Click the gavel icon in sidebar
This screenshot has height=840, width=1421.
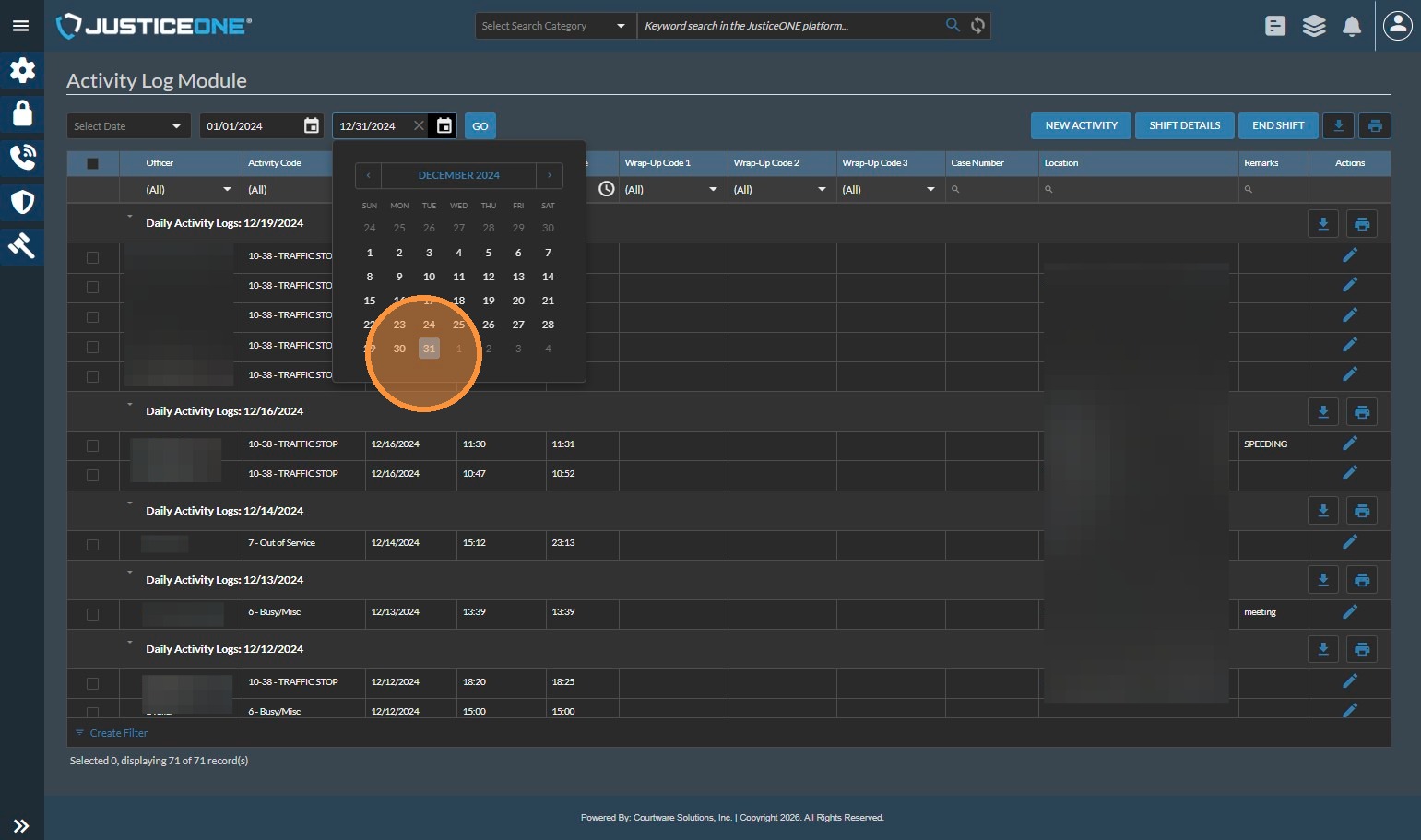[x=22, y=245]
